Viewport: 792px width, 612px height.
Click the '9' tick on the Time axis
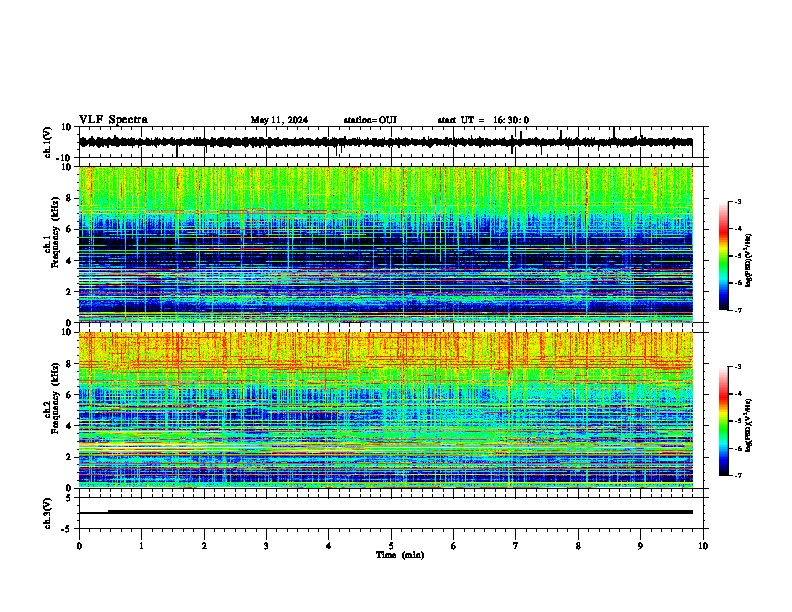pos(640,546)
